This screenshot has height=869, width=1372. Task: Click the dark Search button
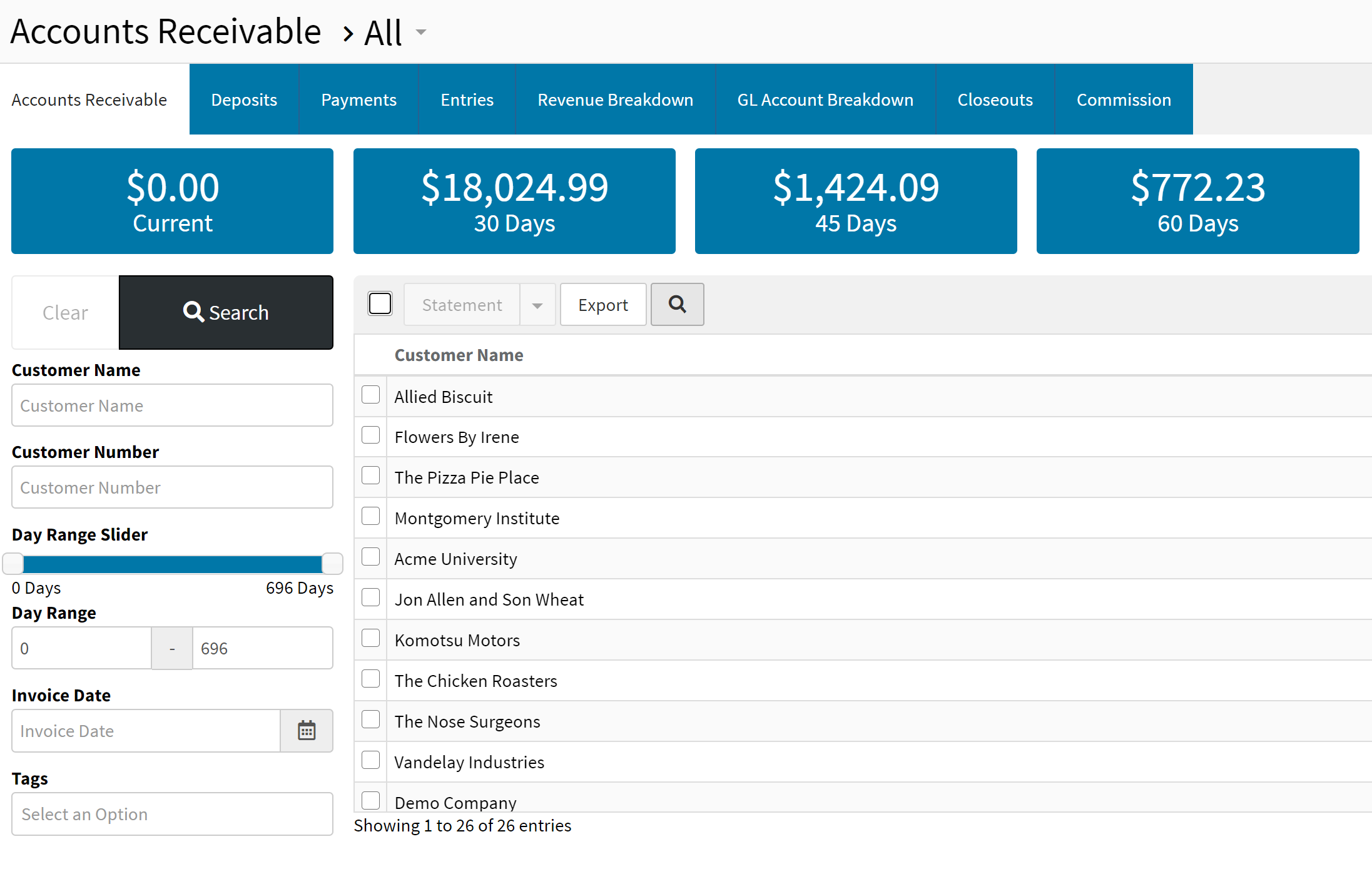click(x=226, y=312)
